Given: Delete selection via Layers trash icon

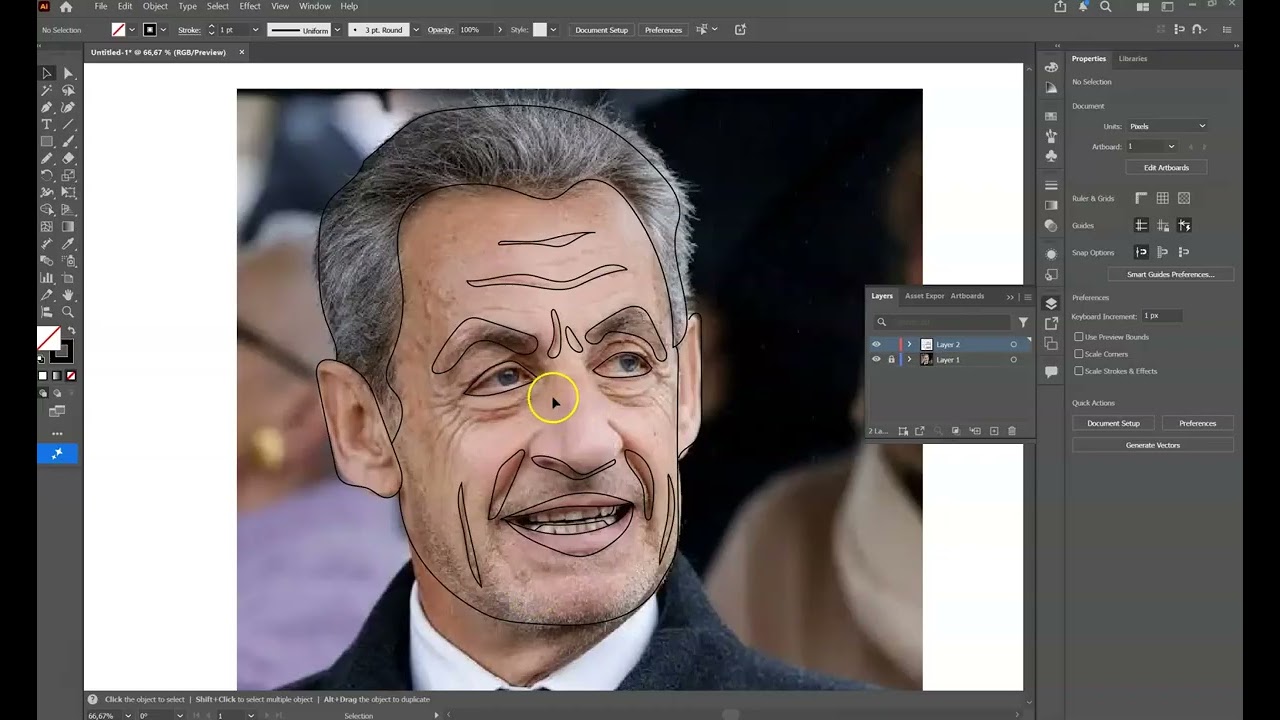Looking at the screenshot, I should [1012, 431].
